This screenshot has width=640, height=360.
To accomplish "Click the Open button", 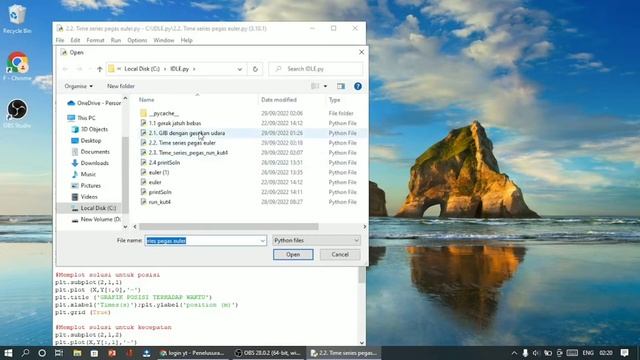I will [293, 254].
